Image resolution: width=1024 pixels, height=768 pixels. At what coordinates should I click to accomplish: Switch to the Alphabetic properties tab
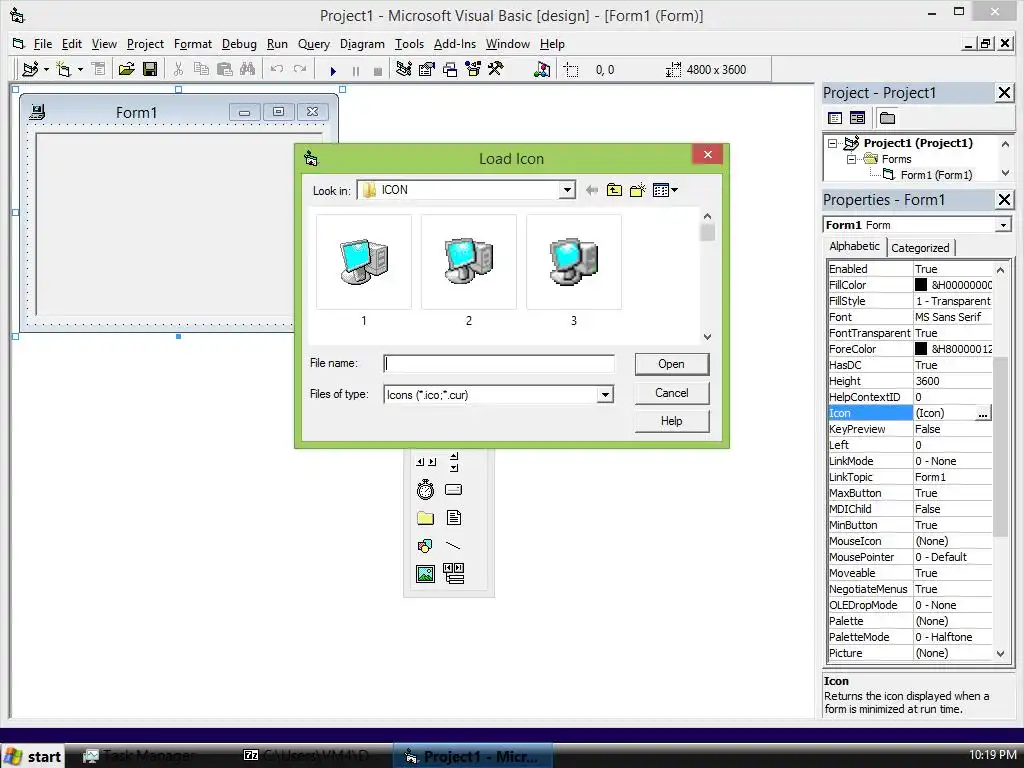pyautogui.click(x=854, y=246)
